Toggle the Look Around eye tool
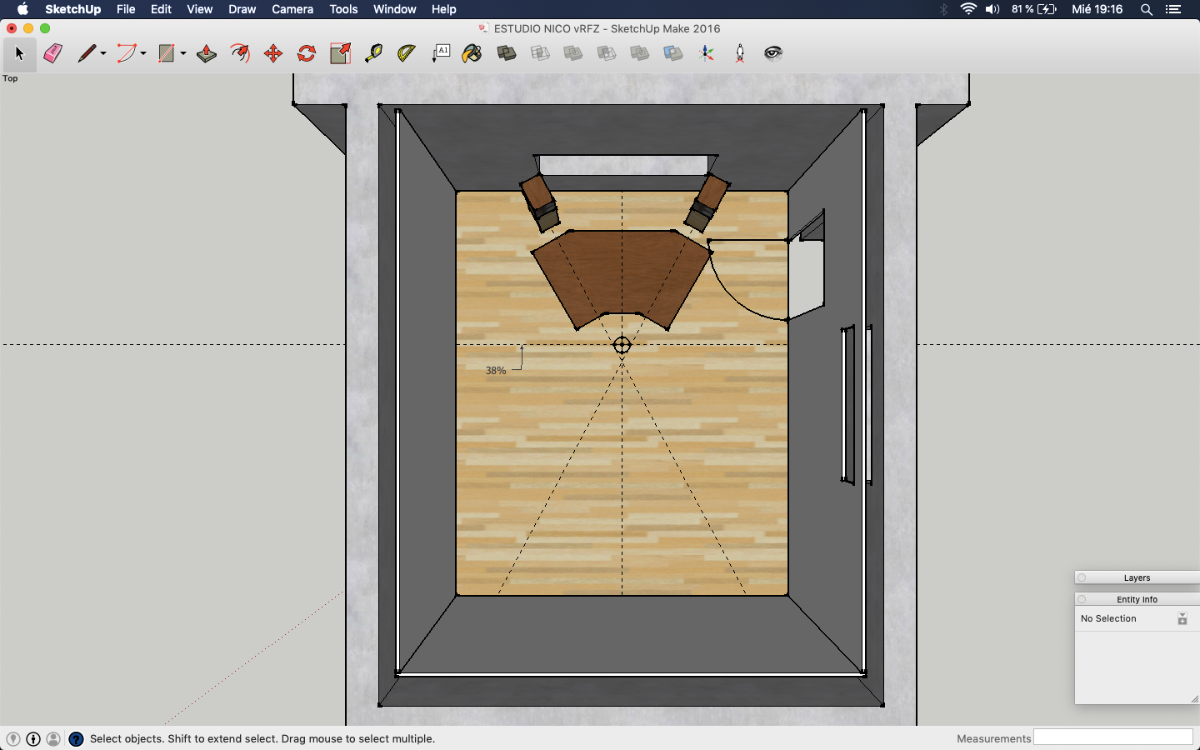 (x=773, y=53)
